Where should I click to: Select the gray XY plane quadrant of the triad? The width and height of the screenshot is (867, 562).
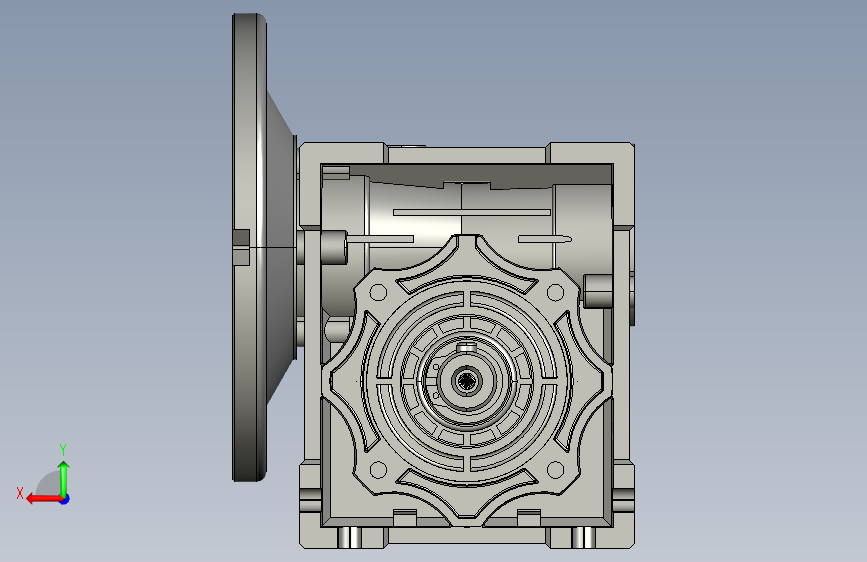pyautogui.click(x=49, y=484)
